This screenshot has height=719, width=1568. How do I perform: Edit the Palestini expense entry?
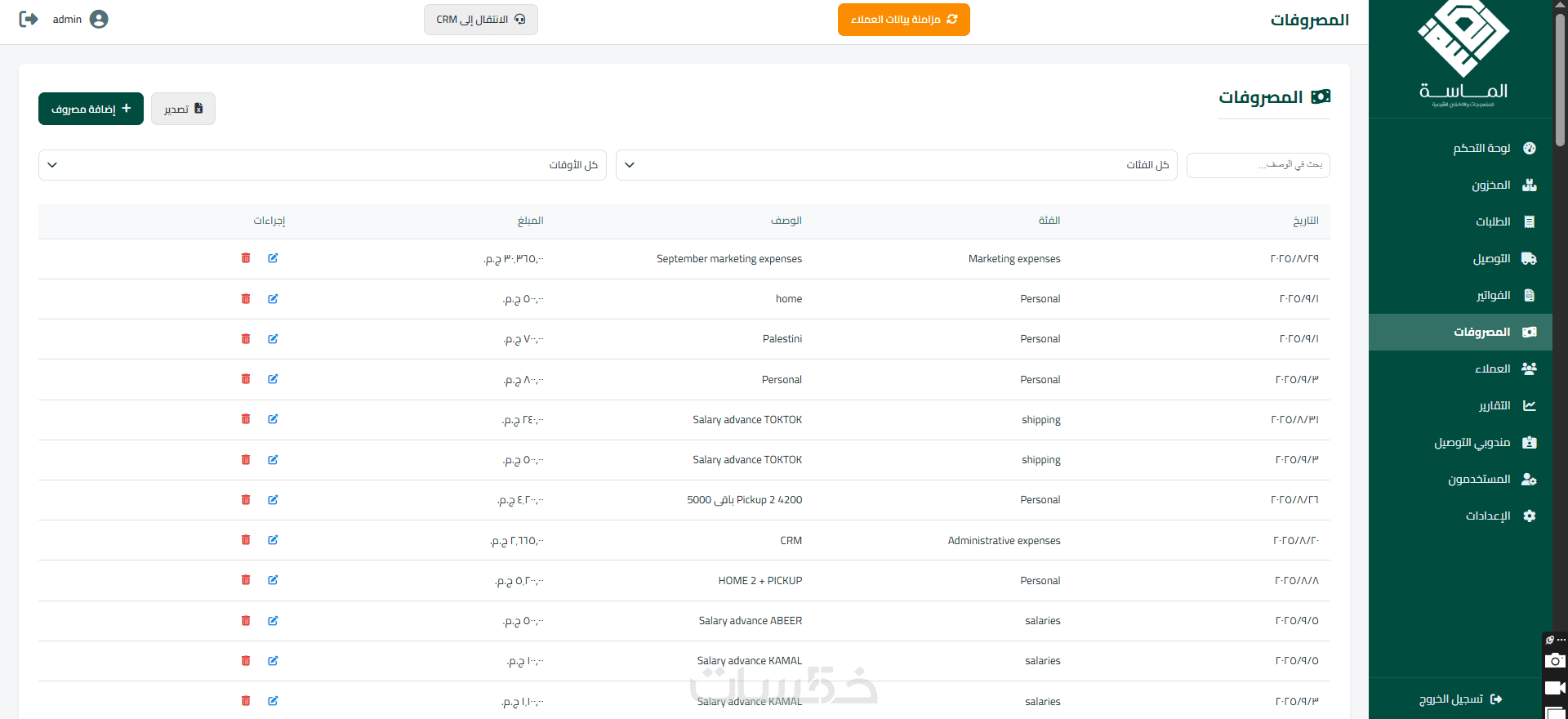273,338
